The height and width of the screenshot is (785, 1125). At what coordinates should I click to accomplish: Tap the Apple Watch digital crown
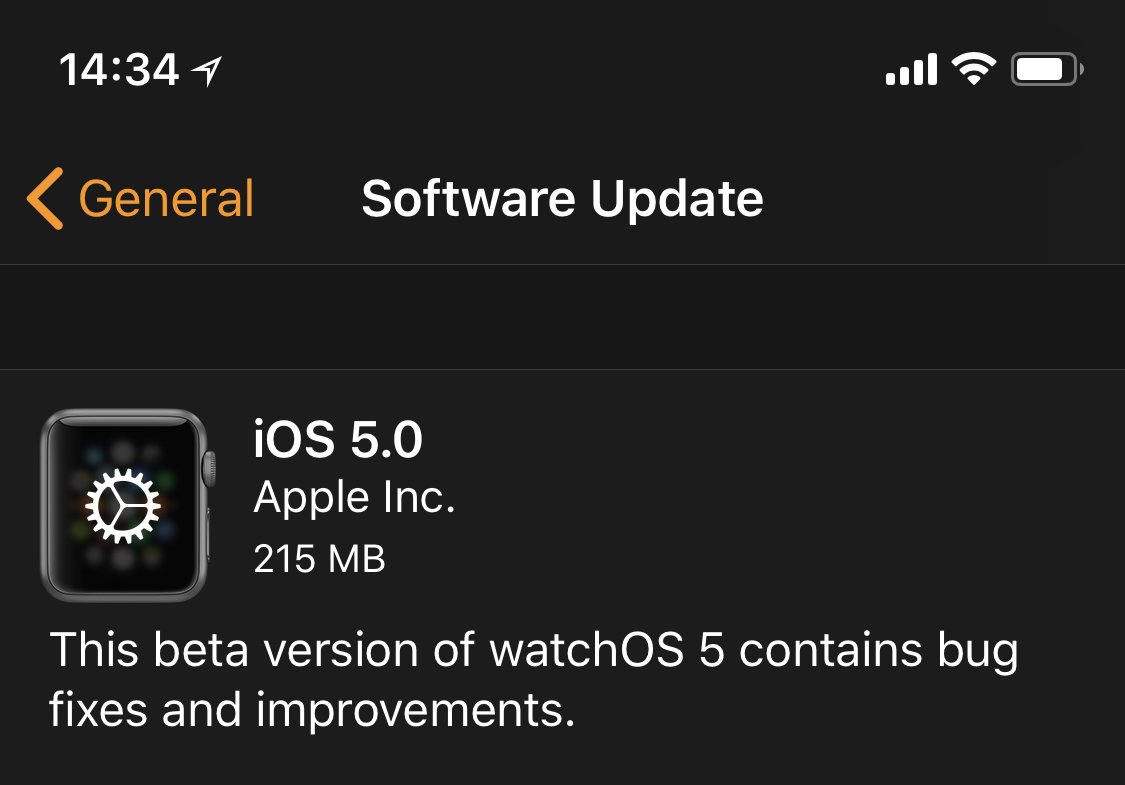point(209,467)
